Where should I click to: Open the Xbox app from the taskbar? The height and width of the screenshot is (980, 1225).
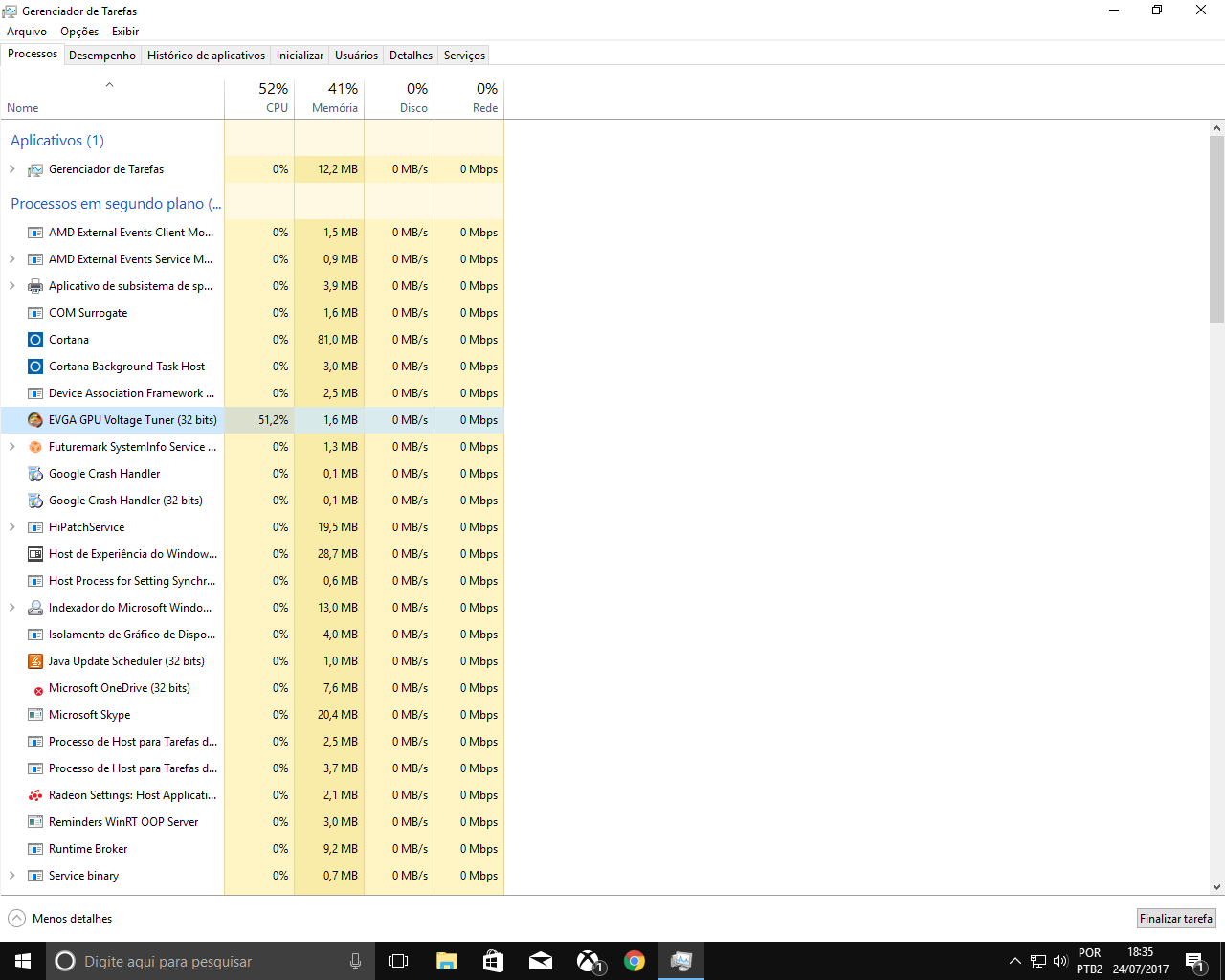(589, 961)
